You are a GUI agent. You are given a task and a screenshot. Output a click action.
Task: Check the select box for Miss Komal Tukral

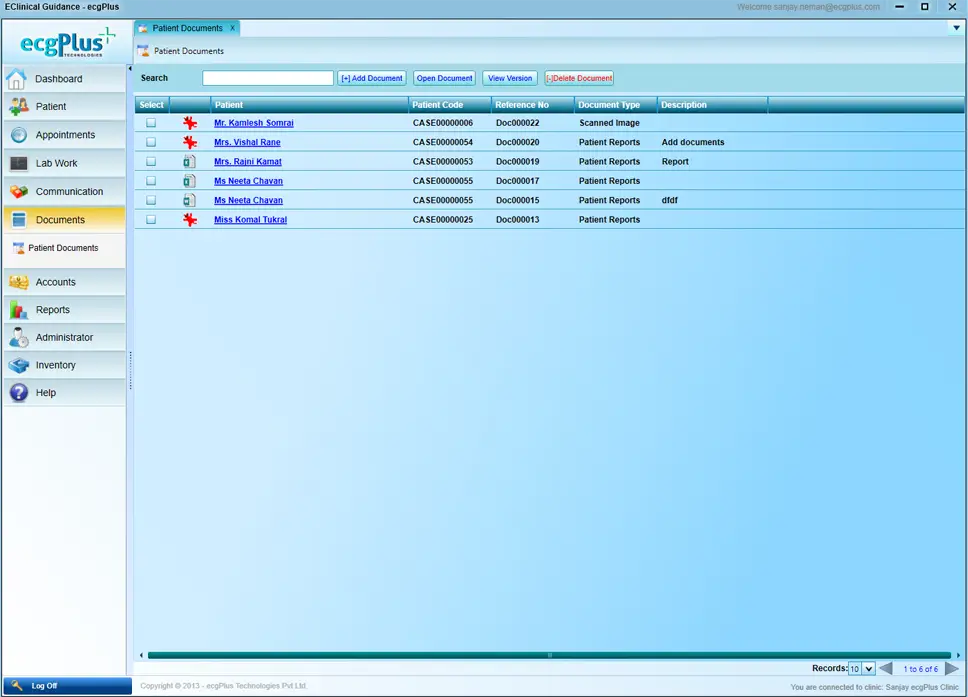tap(151, 219)
